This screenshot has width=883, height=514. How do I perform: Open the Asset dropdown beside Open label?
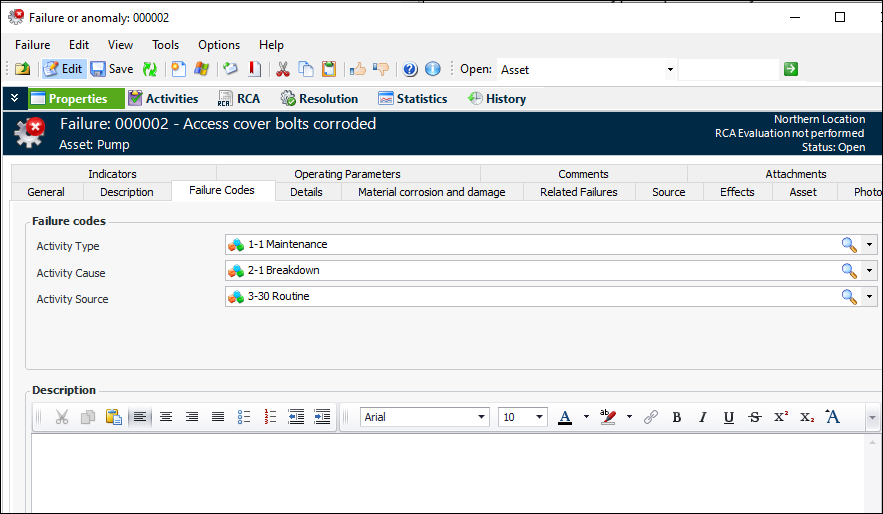(670, 70)
